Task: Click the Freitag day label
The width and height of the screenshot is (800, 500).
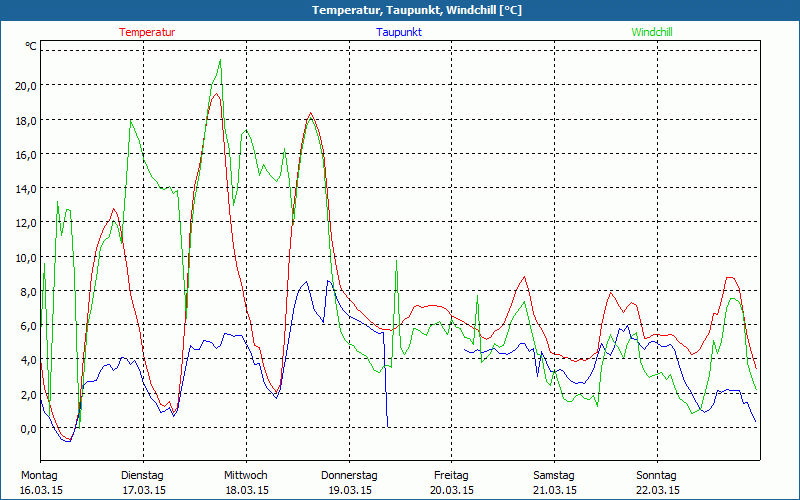Action: pos(451,475)
